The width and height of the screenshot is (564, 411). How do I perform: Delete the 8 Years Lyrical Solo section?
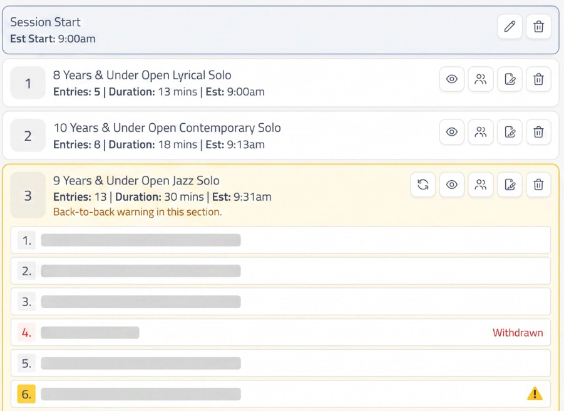[538, 79]
